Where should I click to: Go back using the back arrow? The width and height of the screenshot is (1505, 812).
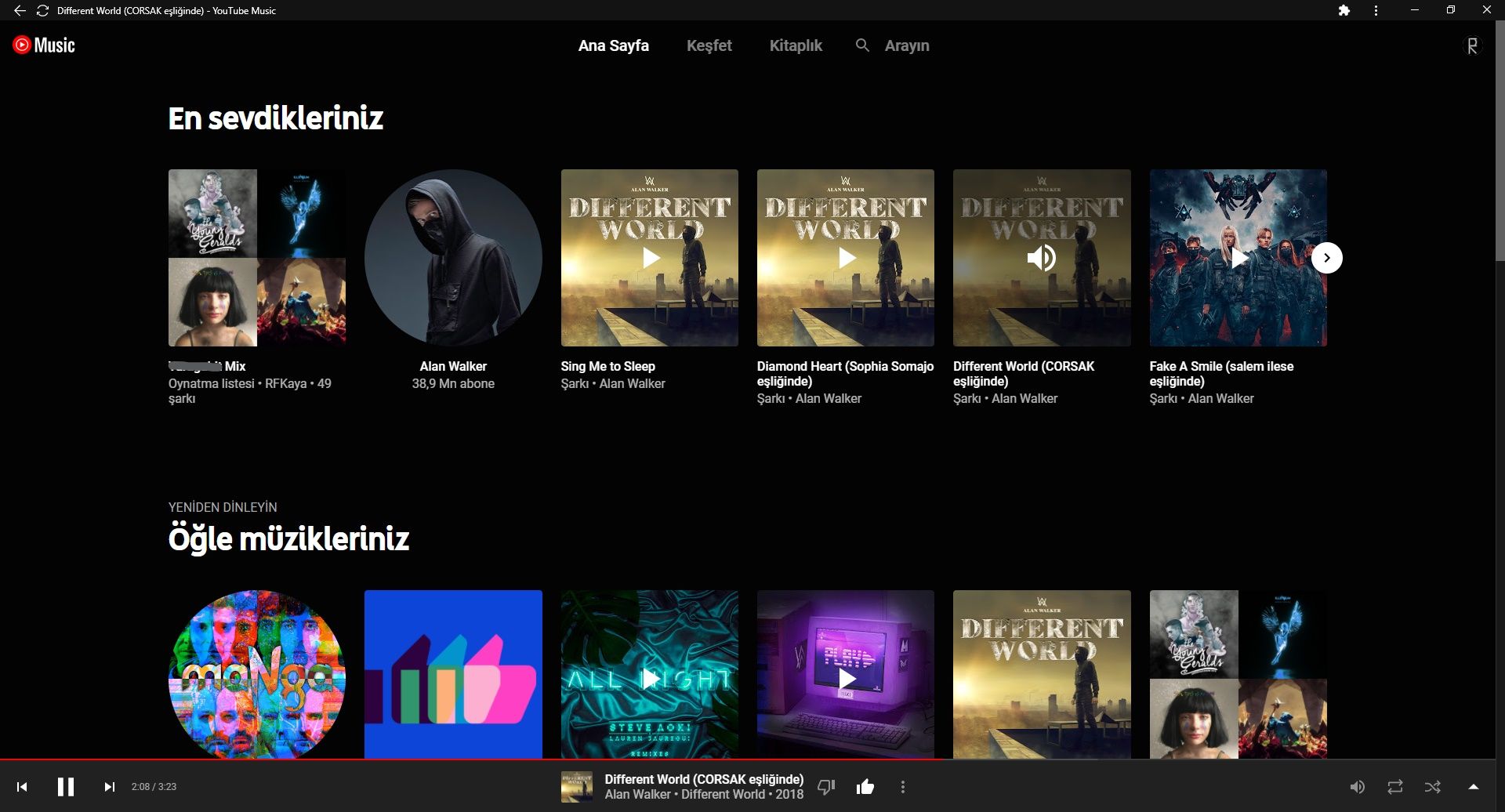[x=20, y=10]
